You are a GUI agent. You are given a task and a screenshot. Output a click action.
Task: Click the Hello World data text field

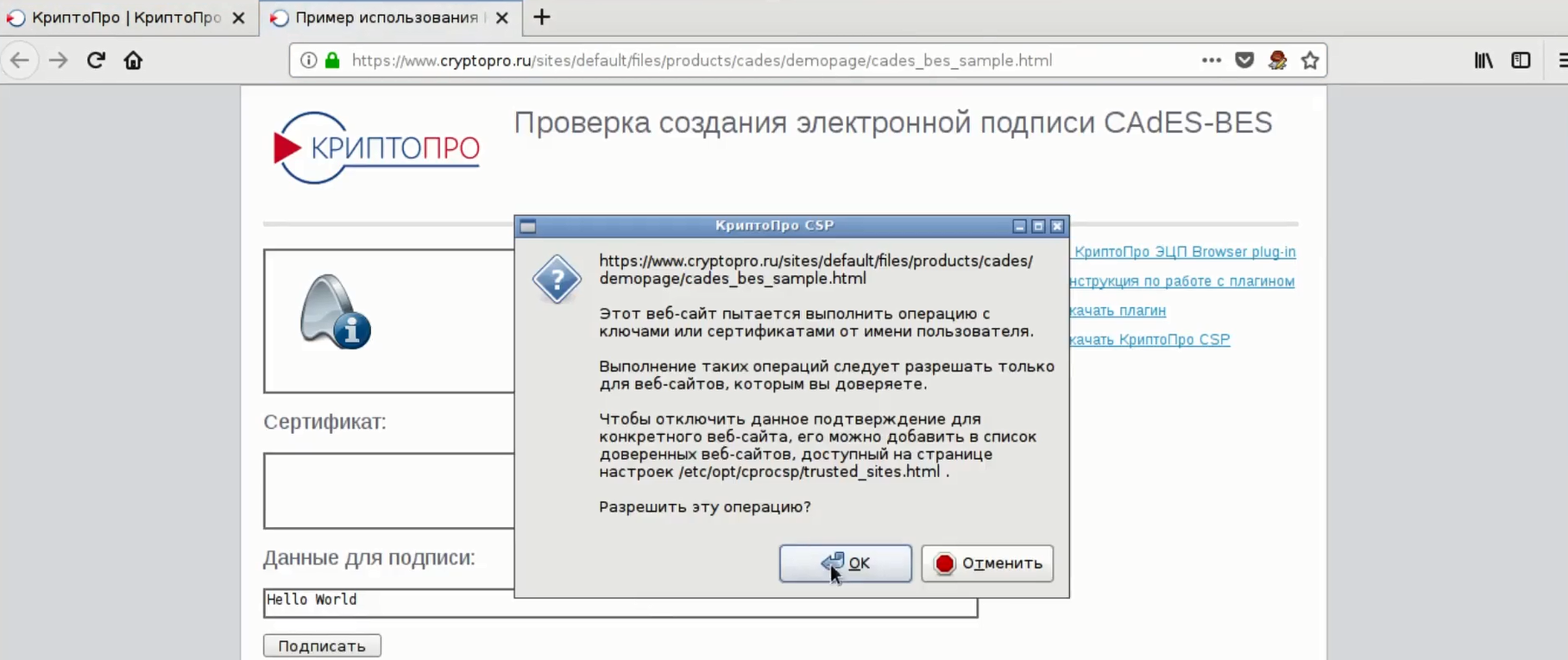[620, 603]
